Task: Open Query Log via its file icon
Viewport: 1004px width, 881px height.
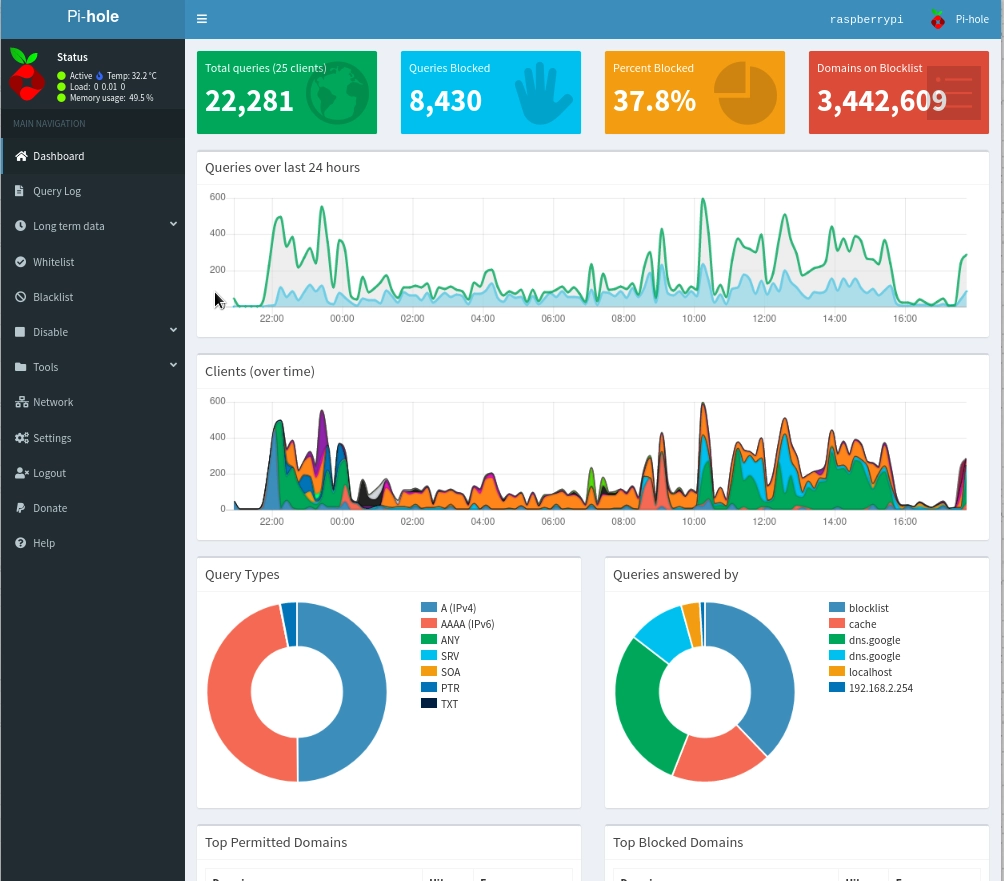Action: pos(19,191)
